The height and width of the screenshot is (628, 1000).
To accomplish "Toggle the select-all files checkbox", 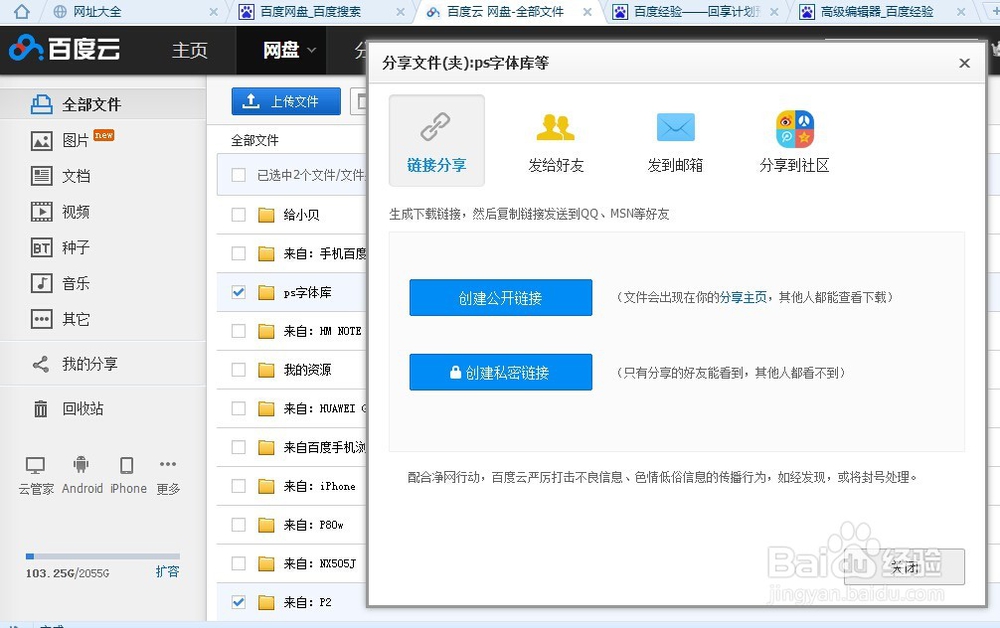I will [239, 175].
